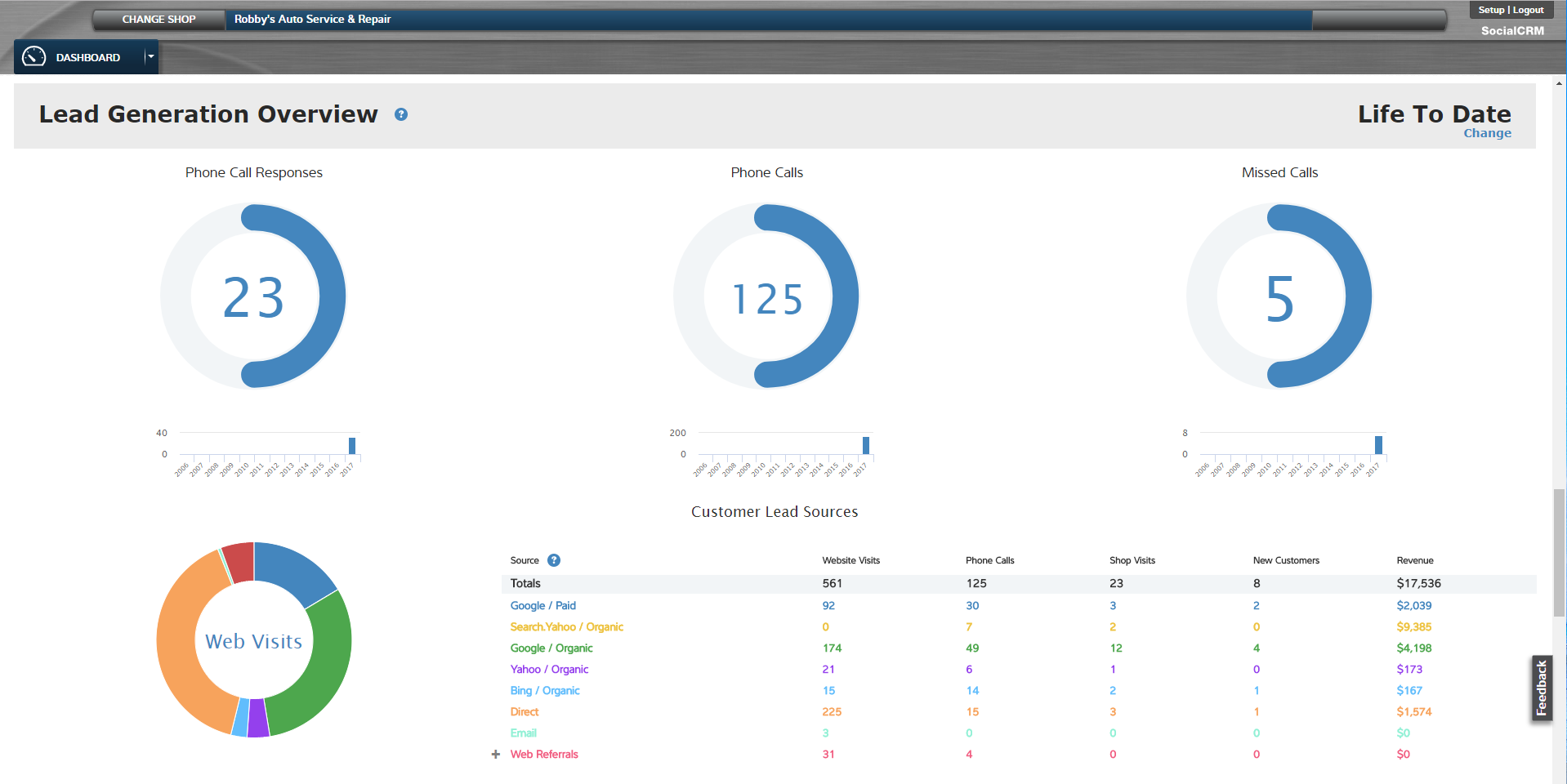The image size is (1567, 784).
Task: Click the plus icon next to Web Referrals
Action: tap(495, 755)
